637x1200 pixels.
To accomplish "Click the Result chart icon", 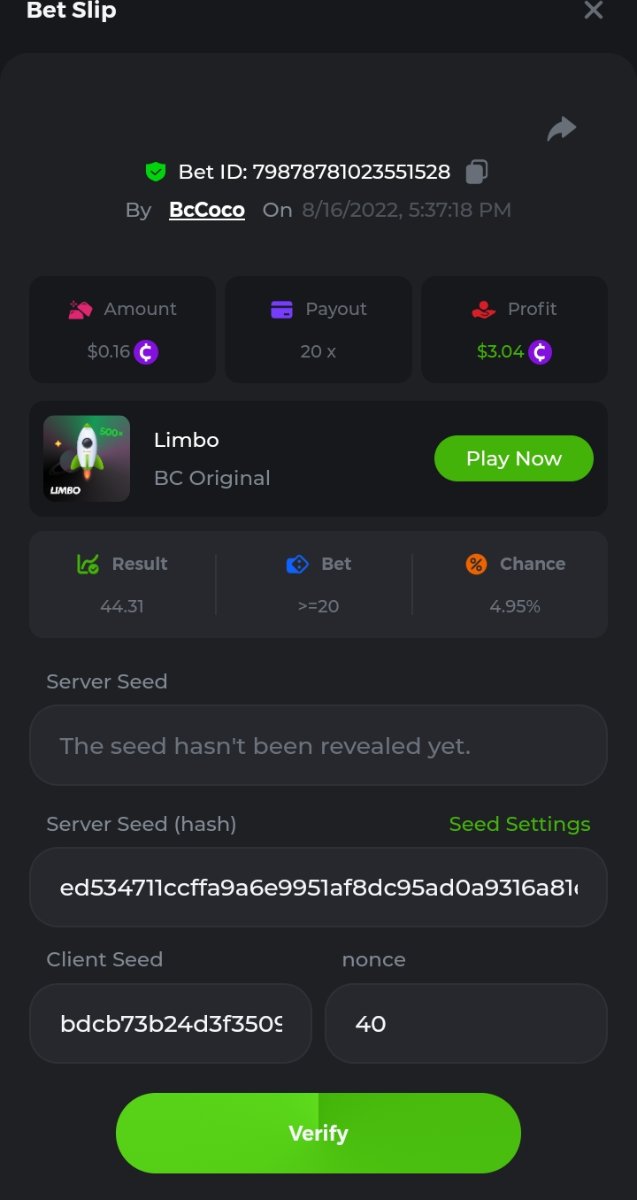I will tap(88, 564).
